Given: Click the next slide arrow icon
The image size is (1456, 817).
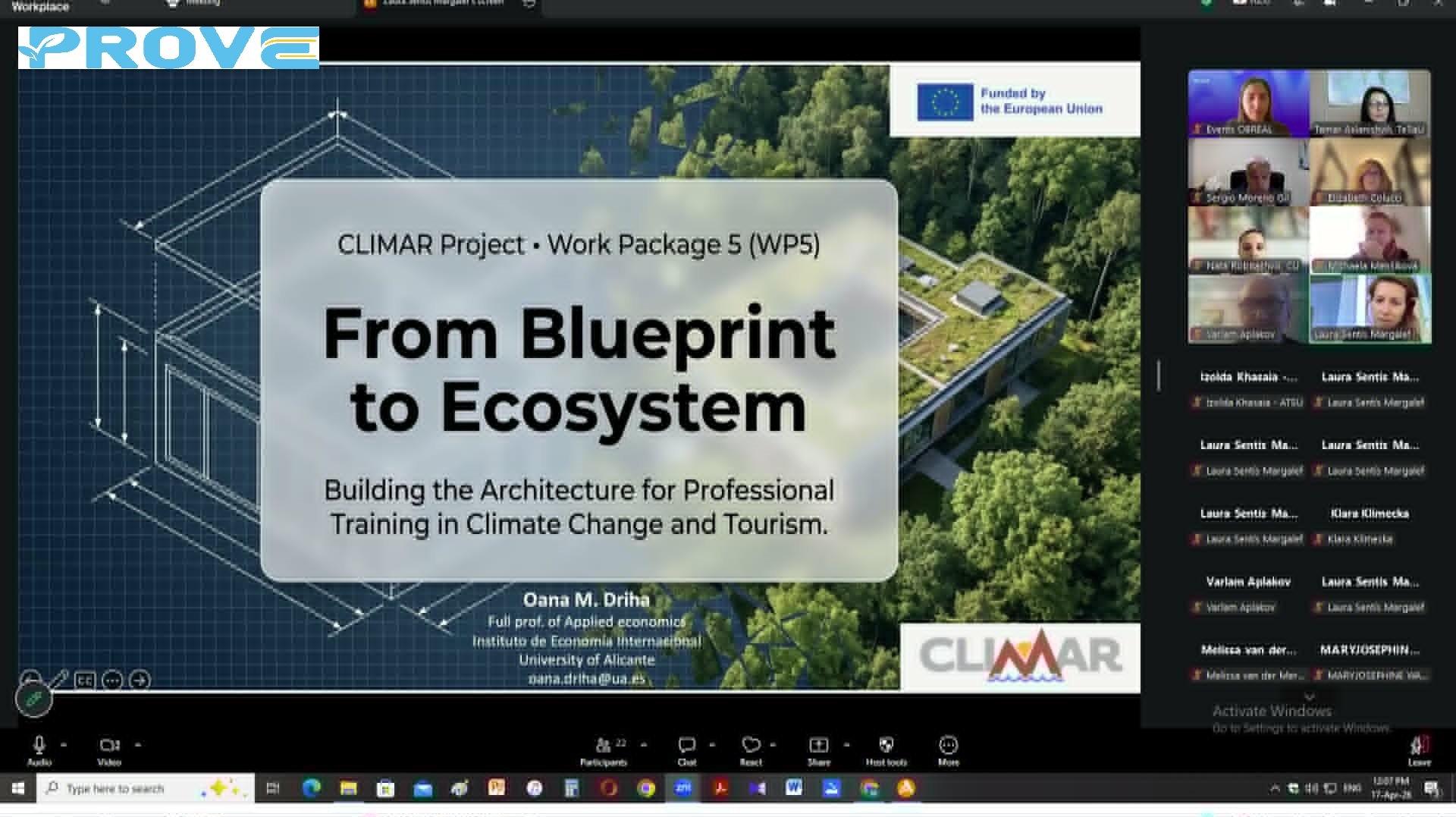Looking at the screenshot, I should point(140,680).
